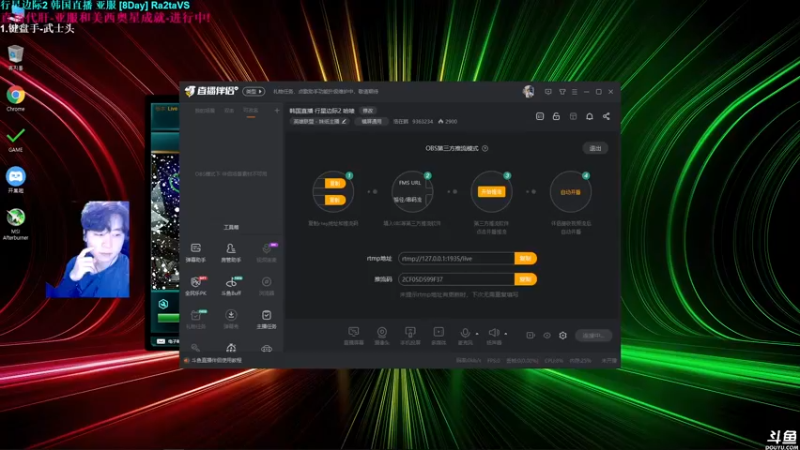Image resolution: width=800 pixels, height=450 pixels.
Task: Open the Recycle Bin desktop icon
Action: [x=15, y=57]
